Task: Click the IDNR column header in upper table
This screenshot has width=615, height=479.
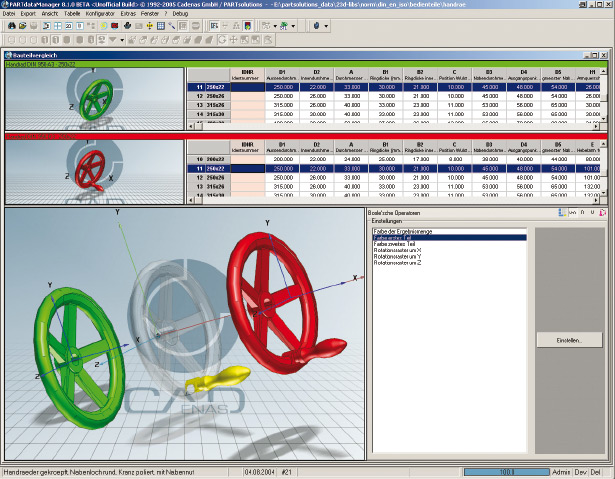Action: pyautogui.click(x=247, y=75)
